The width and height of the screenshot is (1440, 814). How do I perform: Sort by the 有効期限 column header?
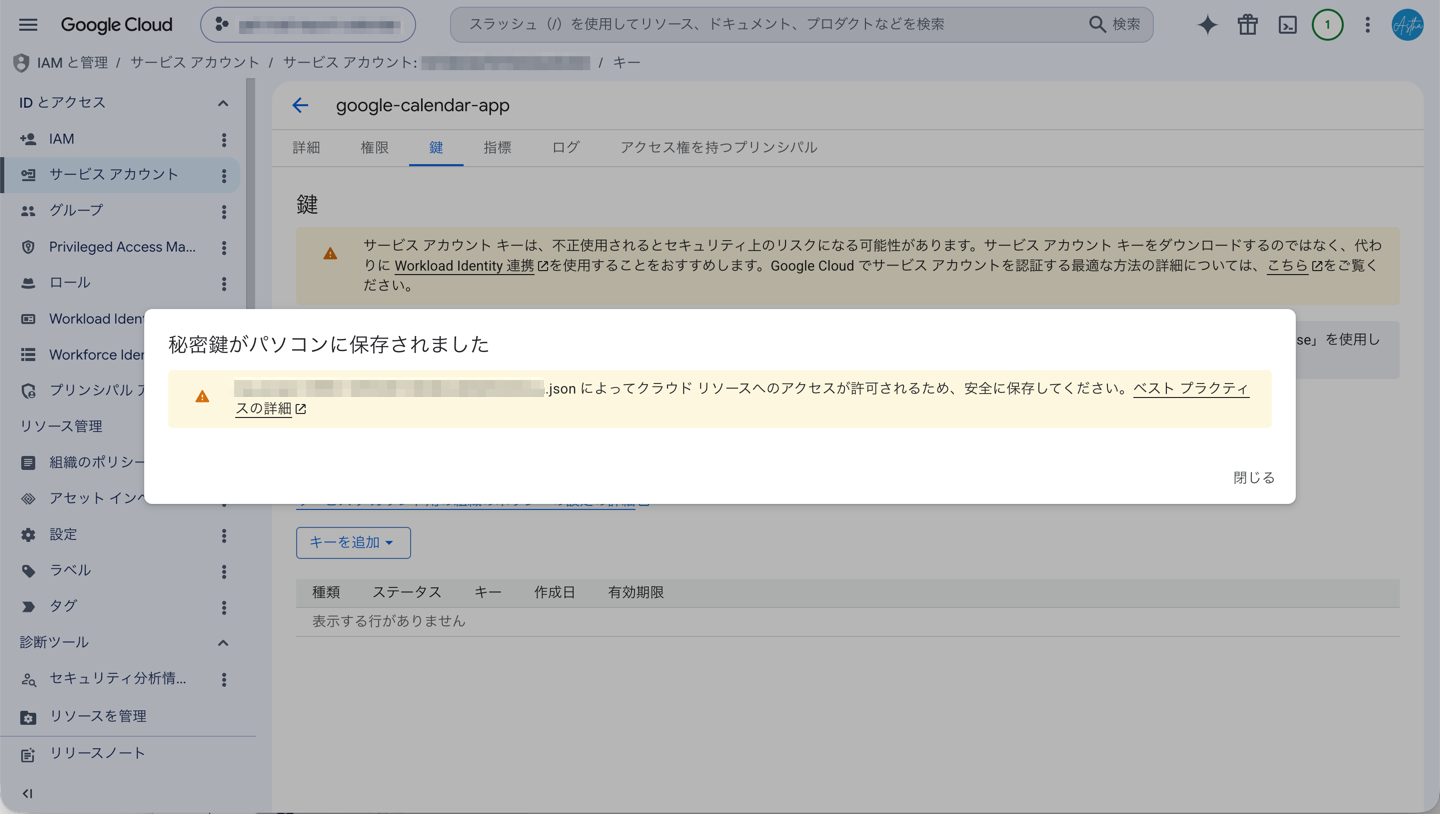point(636,592)
